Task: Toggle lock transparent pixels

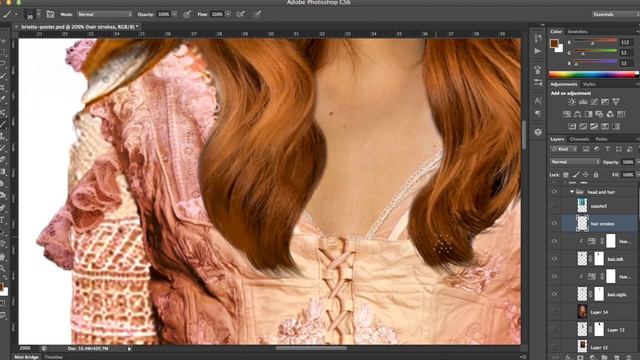Action: click(566, 175)
